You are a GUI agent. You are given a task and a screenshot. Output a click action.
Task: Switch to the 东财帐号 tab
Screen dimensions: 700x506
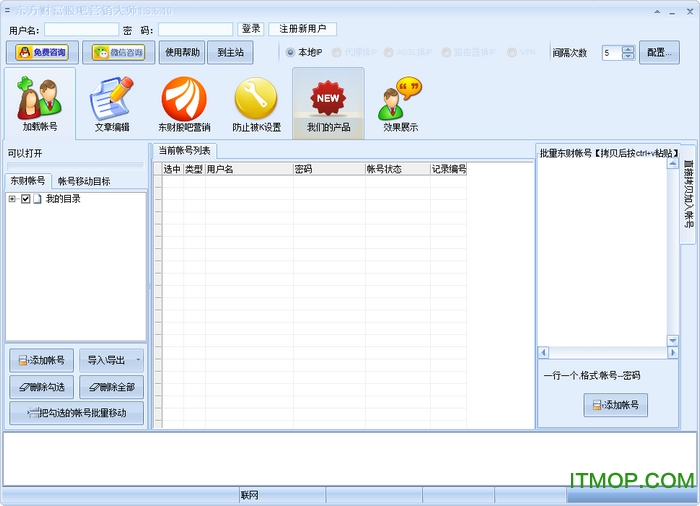click(28, 181)
